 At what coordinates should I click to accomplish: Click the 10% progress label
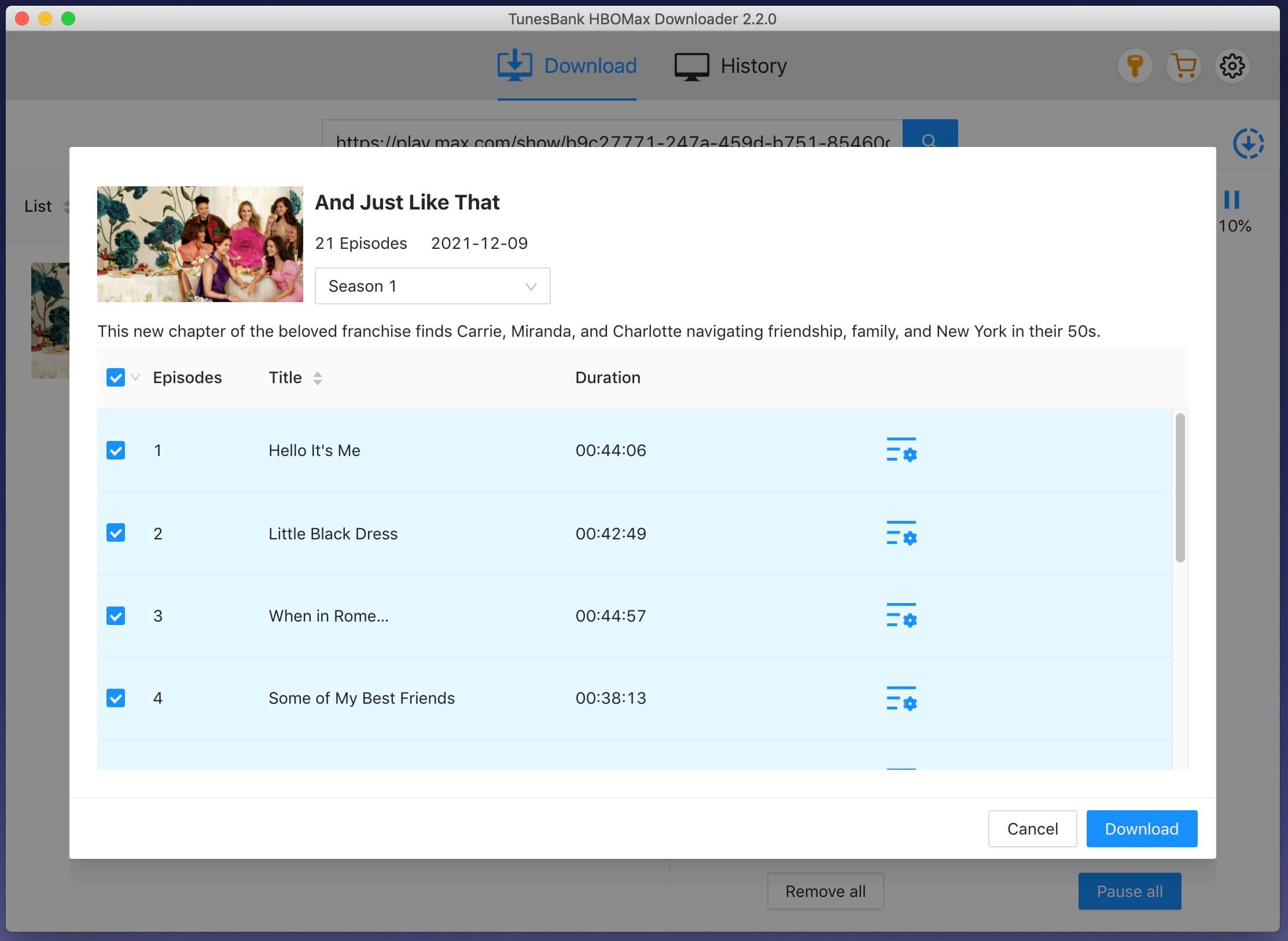[x=1235, y=226]
